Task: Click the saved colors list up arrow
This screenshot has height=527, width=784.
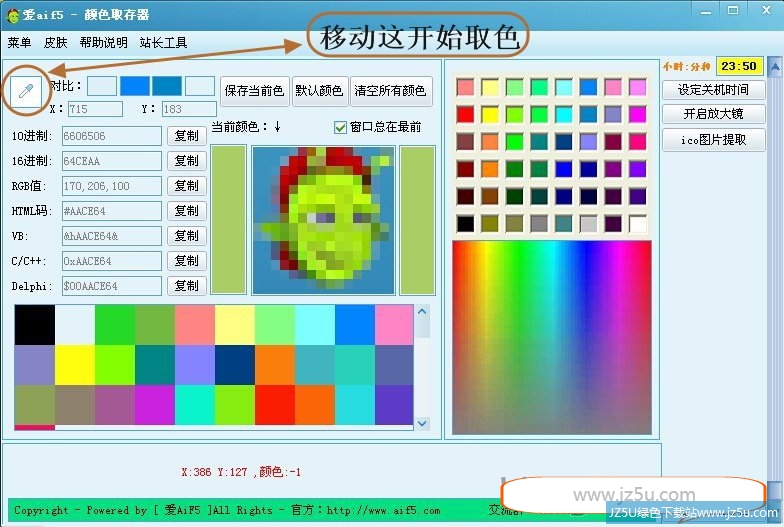Action: click(x=422, y=312)
